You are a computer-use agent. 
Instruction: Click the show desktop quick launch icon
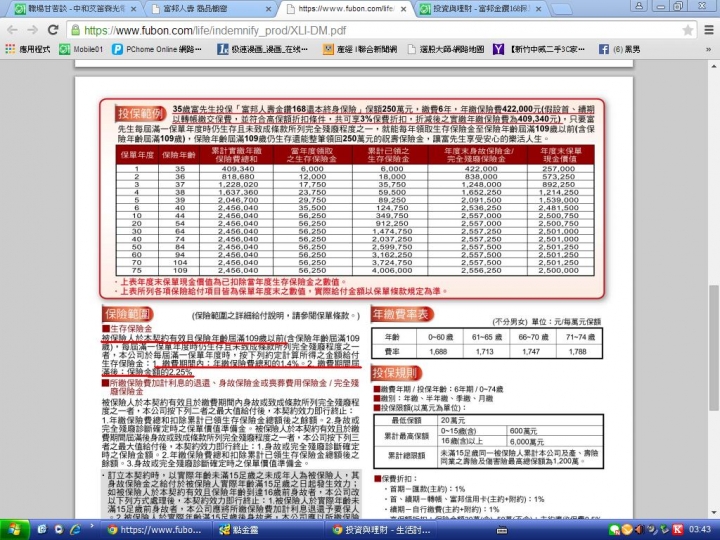pos(42,529)
